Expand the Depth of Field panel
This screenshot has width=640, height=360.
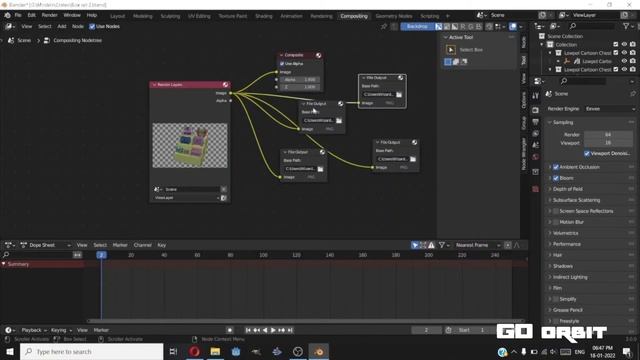(x=568, y=189)
